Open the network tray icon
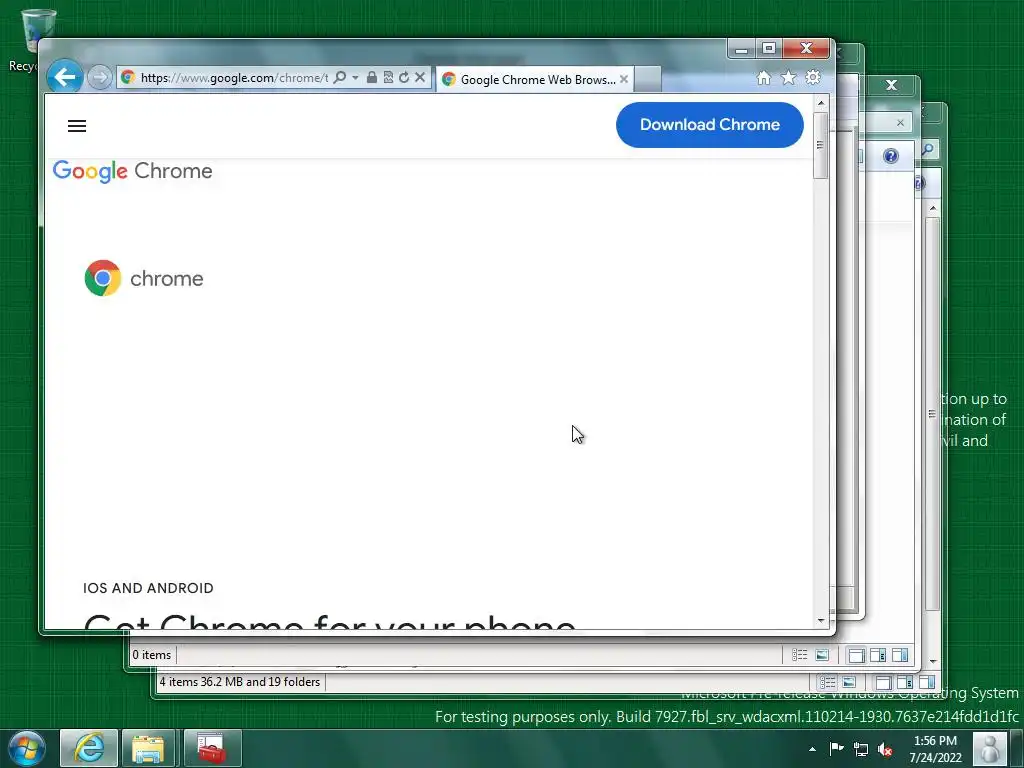 [861, 749]
